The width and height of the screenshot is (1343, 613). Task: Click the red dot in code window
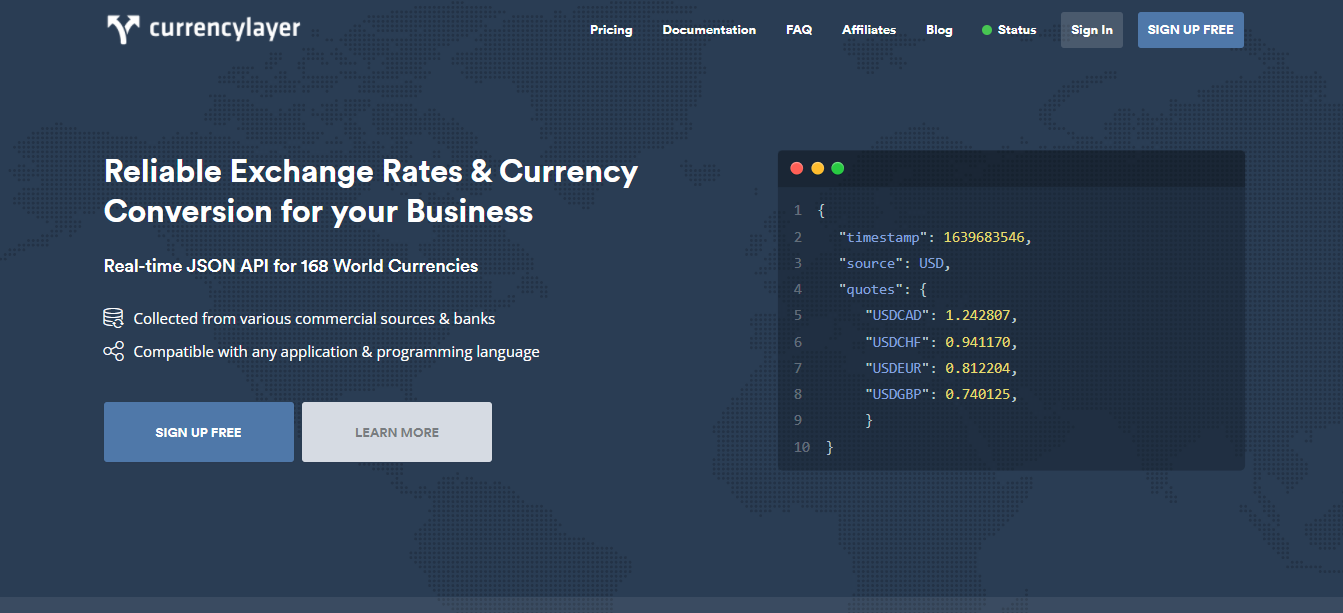pos(797,168)
